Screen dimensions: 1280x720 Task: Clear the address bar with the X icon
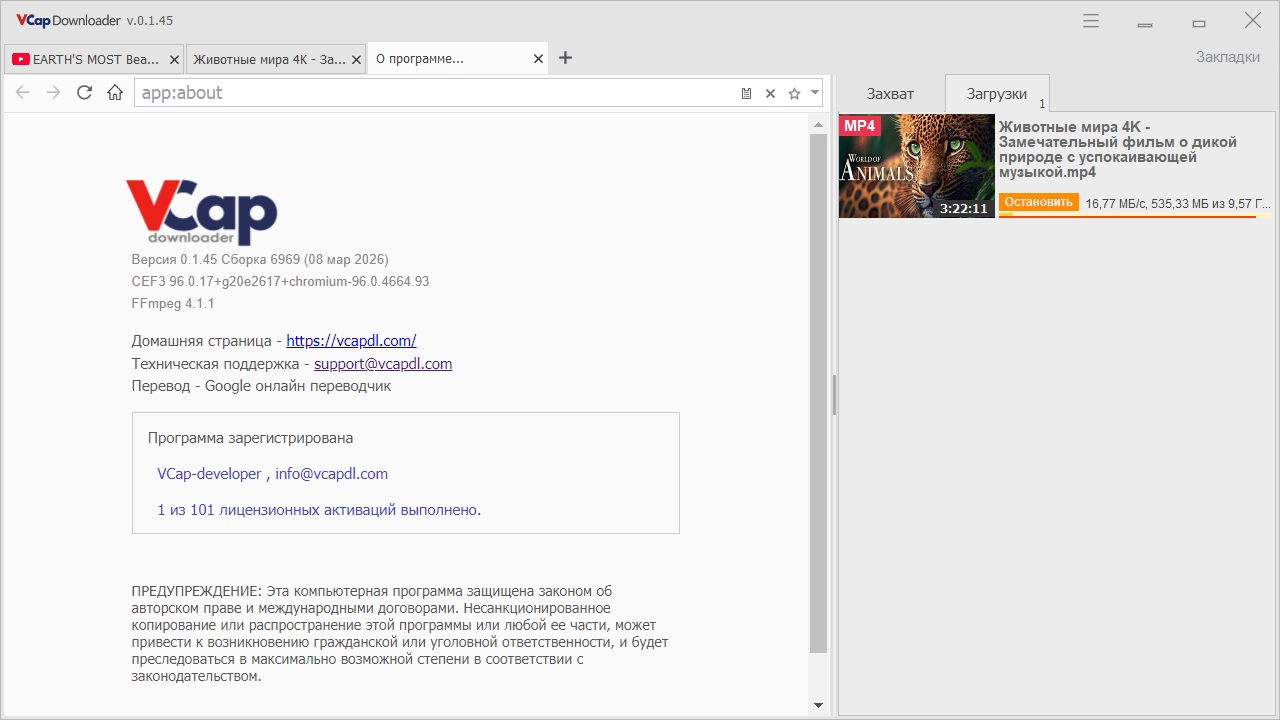pyautogui.click(x=770, y=93)
